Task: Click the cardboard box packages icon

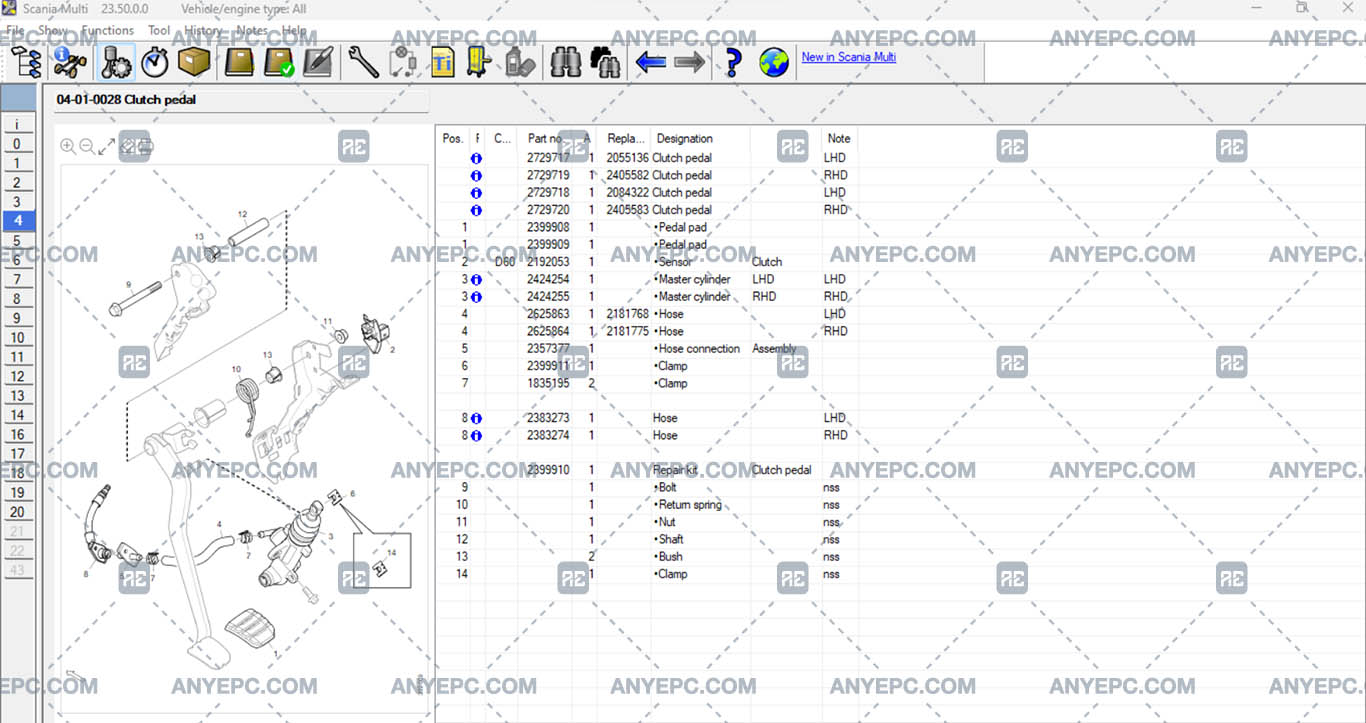Action: click(195, 62)
